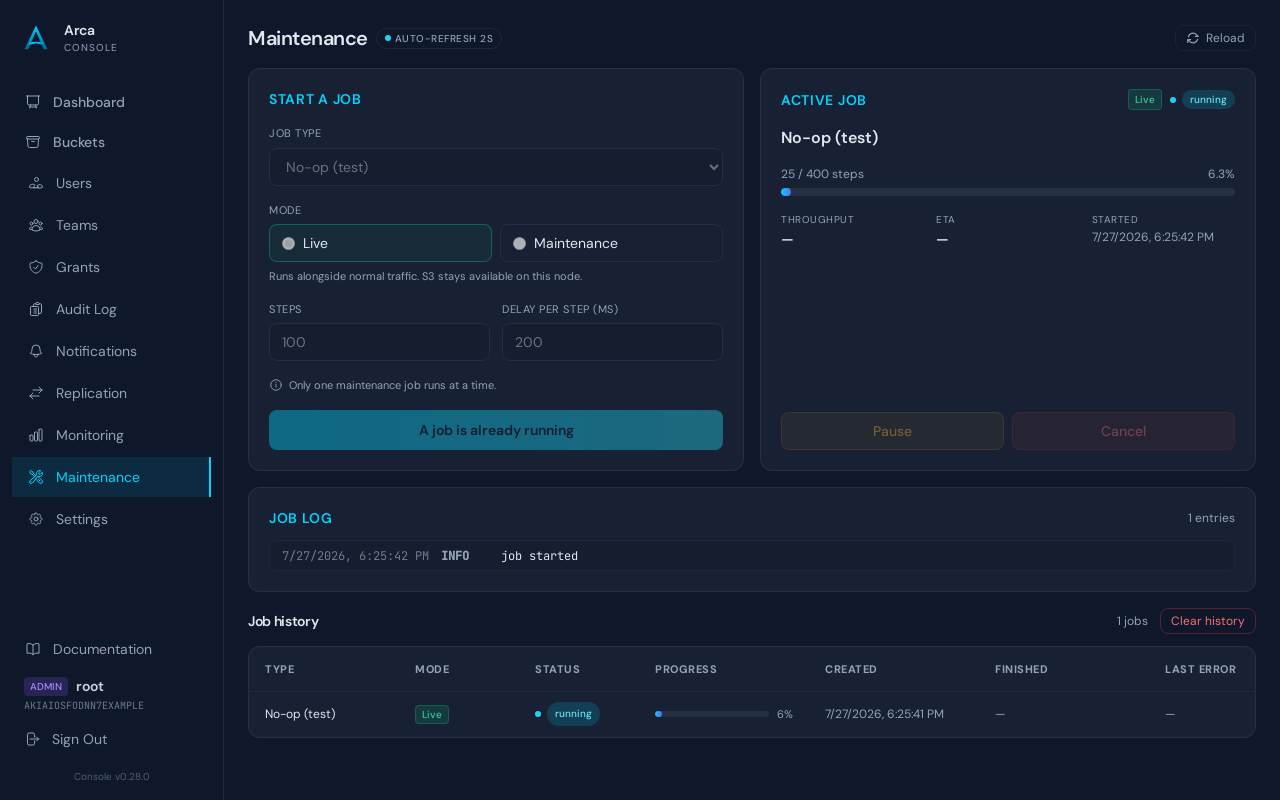1280x800 pixels.
Task: Open the Grants page
Action: pyautogui.click(x=111, y=267)
